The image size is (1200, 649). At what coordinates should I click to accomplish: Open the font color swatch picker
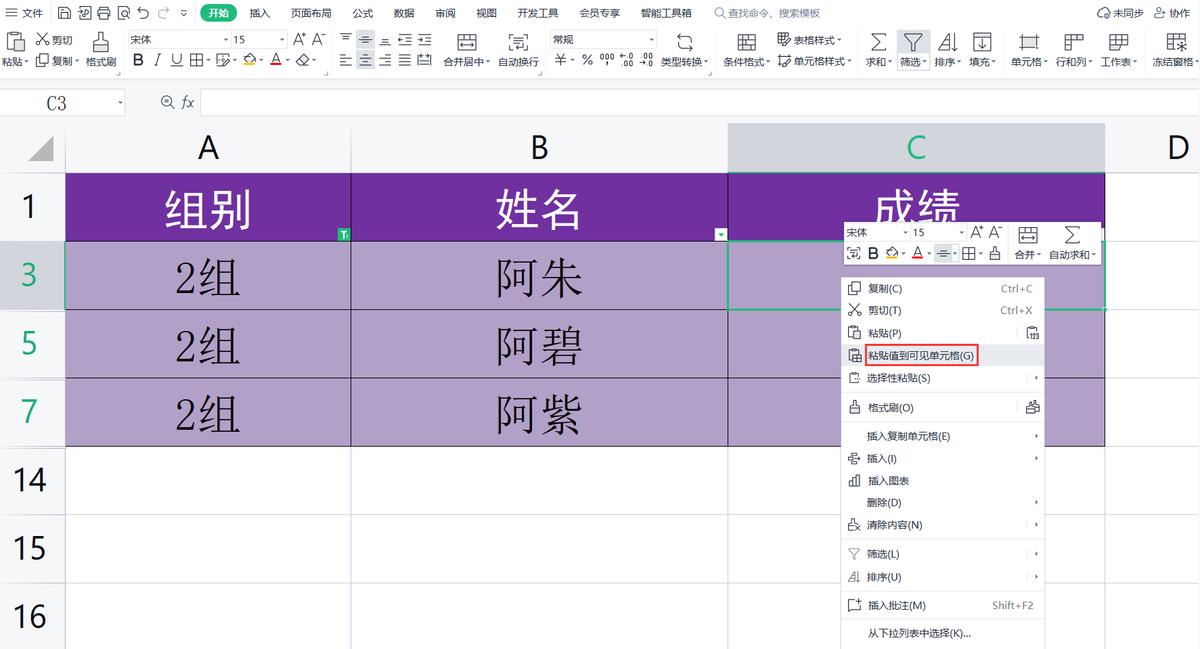(x=286, y=61)
